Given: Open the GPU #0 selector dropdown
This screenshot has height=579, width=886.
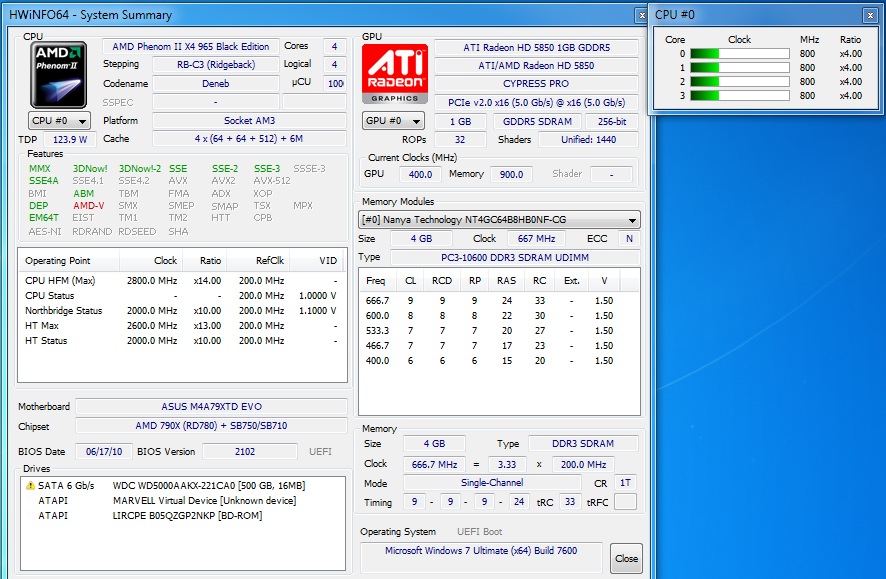Looking at the screenshot, I should pos(393,120).
